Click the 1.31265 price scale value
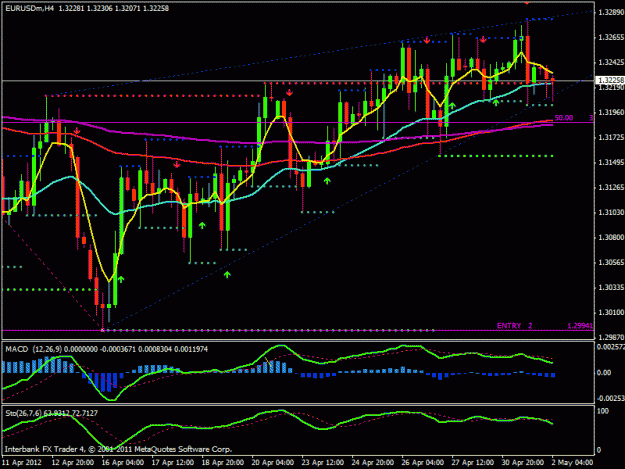This screenshot has width=625, height=469. [611, 187]
